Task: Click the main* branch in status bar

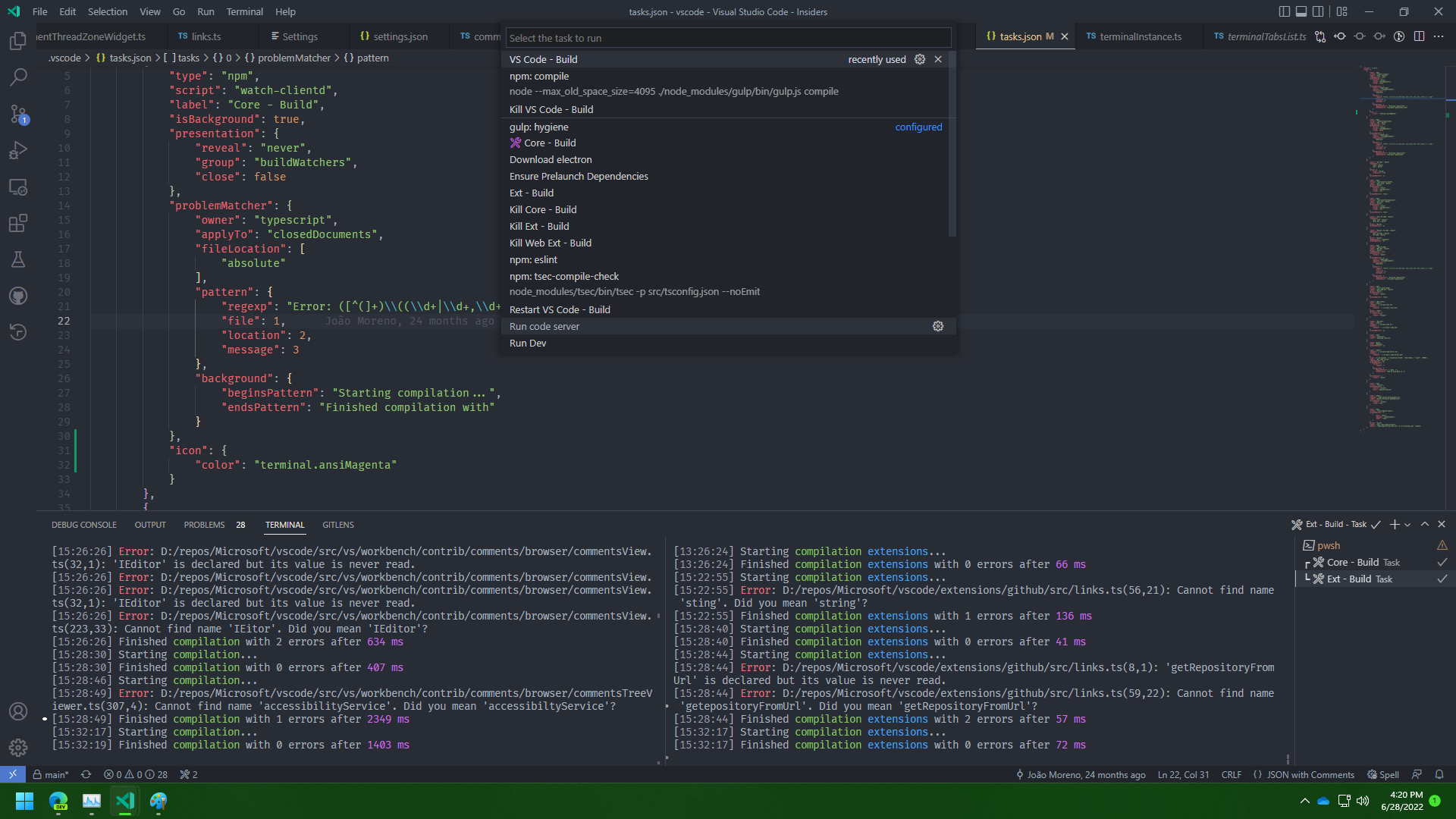Action: pyautogui.click(x=51, y=774)
